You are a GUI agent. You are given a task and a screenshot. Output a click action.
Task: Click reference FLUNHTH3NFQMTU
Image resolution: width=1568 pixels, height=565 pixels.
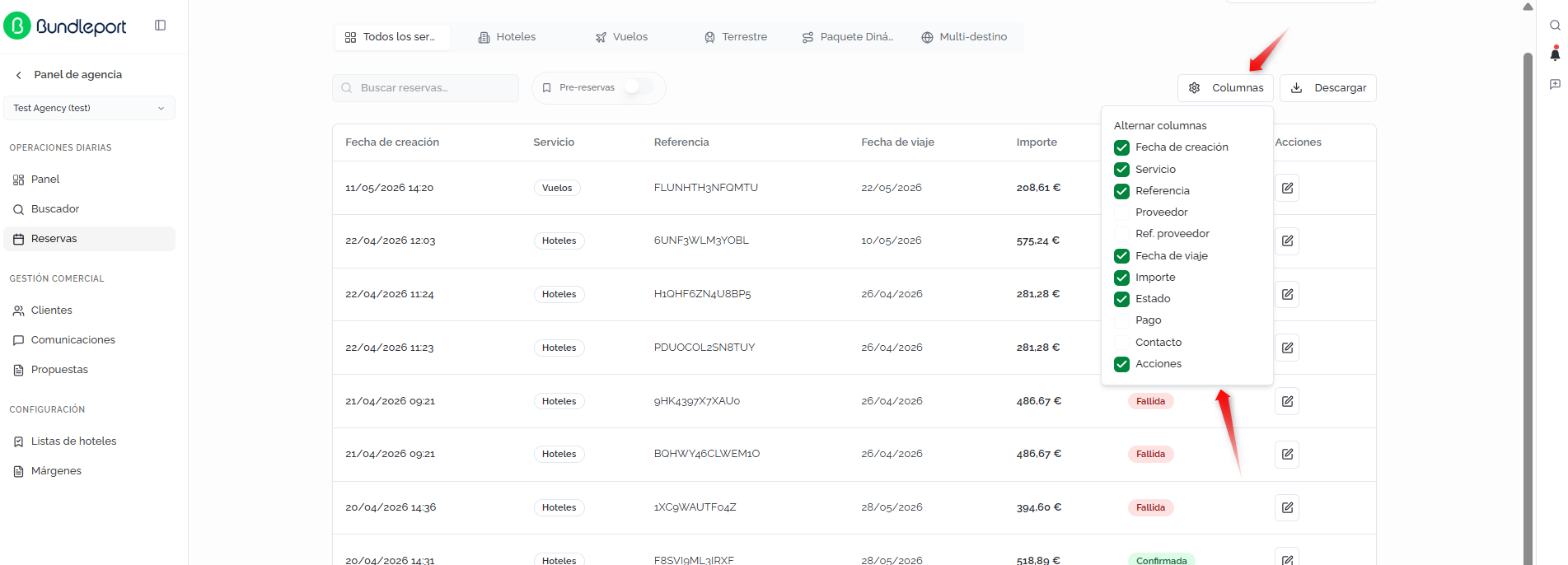click(706, 188)
